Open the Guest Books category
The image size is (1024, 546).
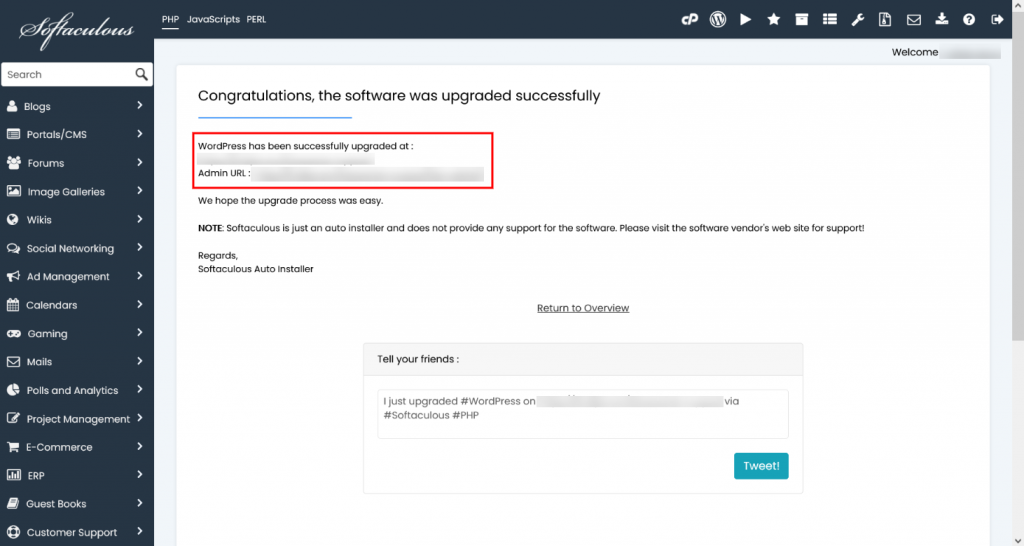[76, 504]
